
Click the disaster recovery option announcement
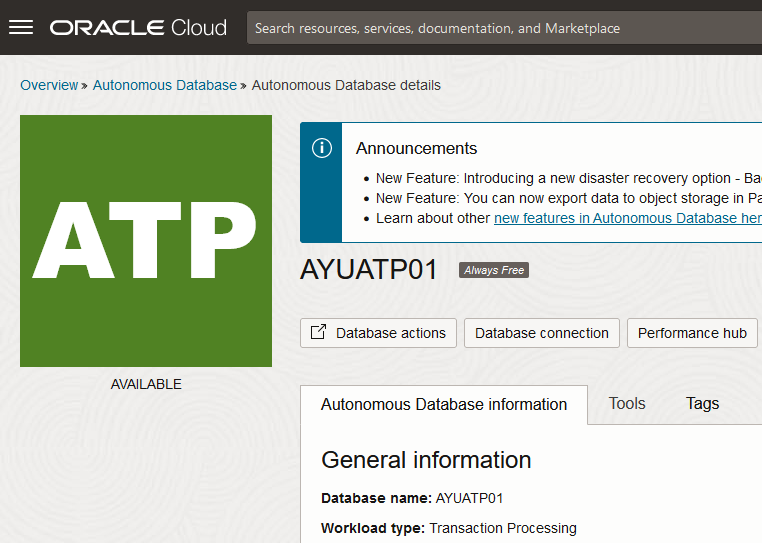569,178
